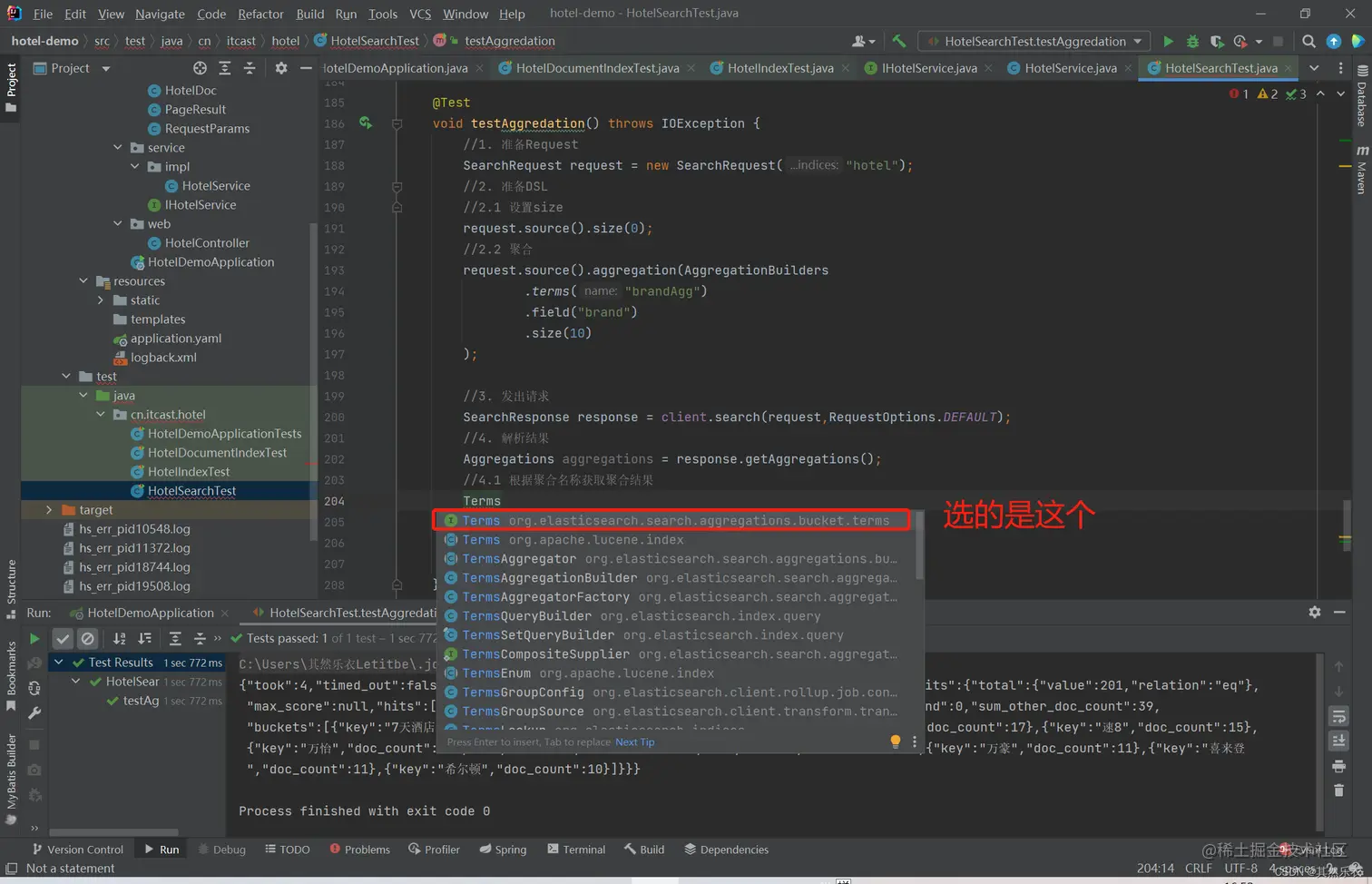Expand all in Project panel toolbar
The width and height of the screenshot is (1372, 884).
pyautogui.click(x=224, y=68)
